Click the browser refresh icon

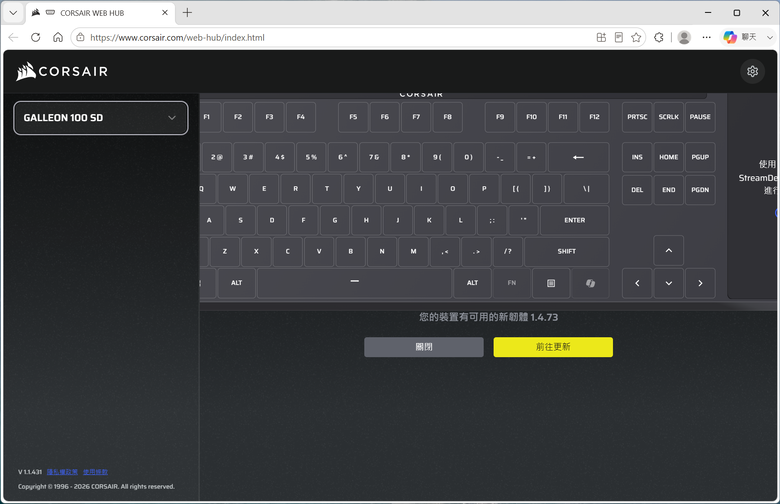(x=35, y=37)
